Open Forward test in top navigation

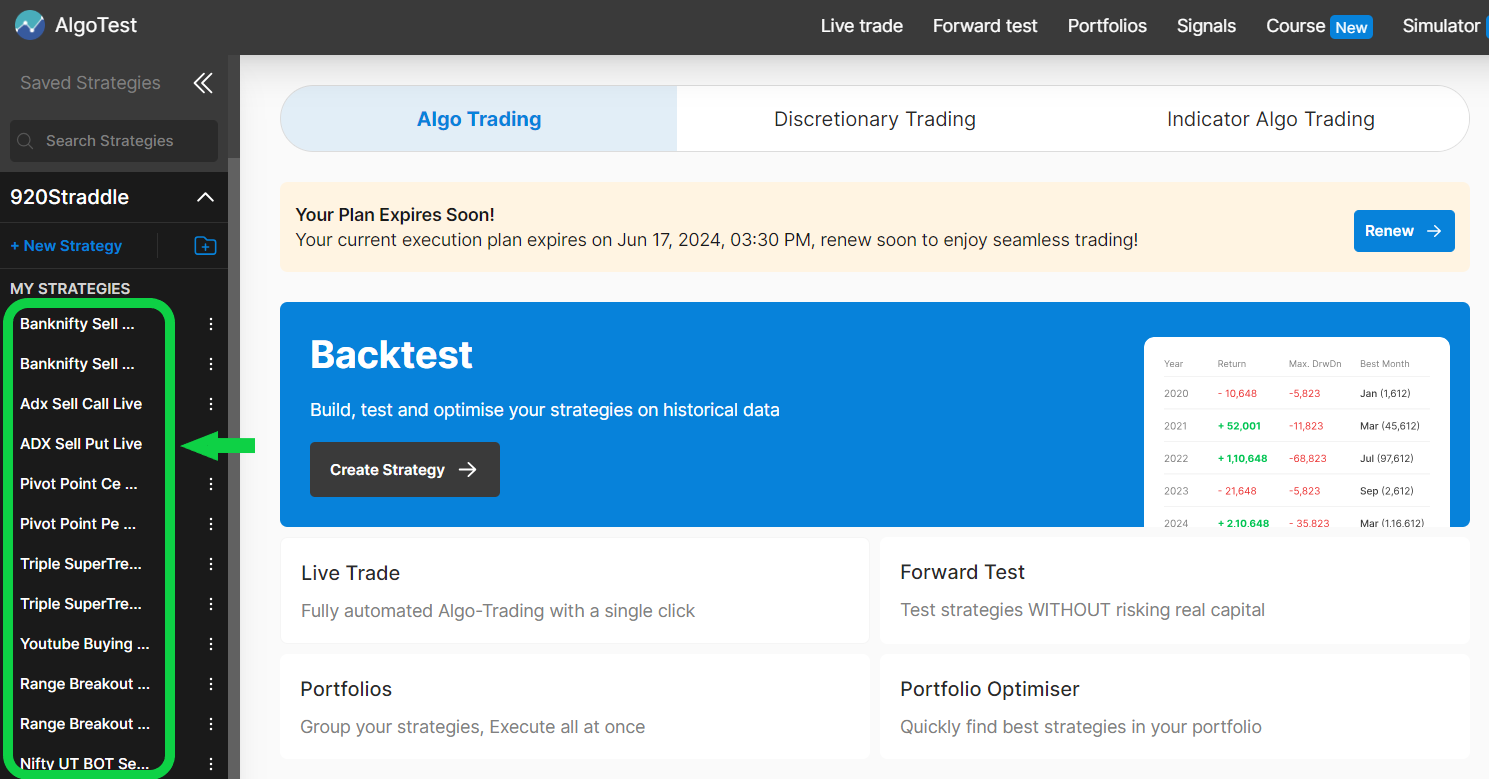pyautogui.click(x=985, y=26)
